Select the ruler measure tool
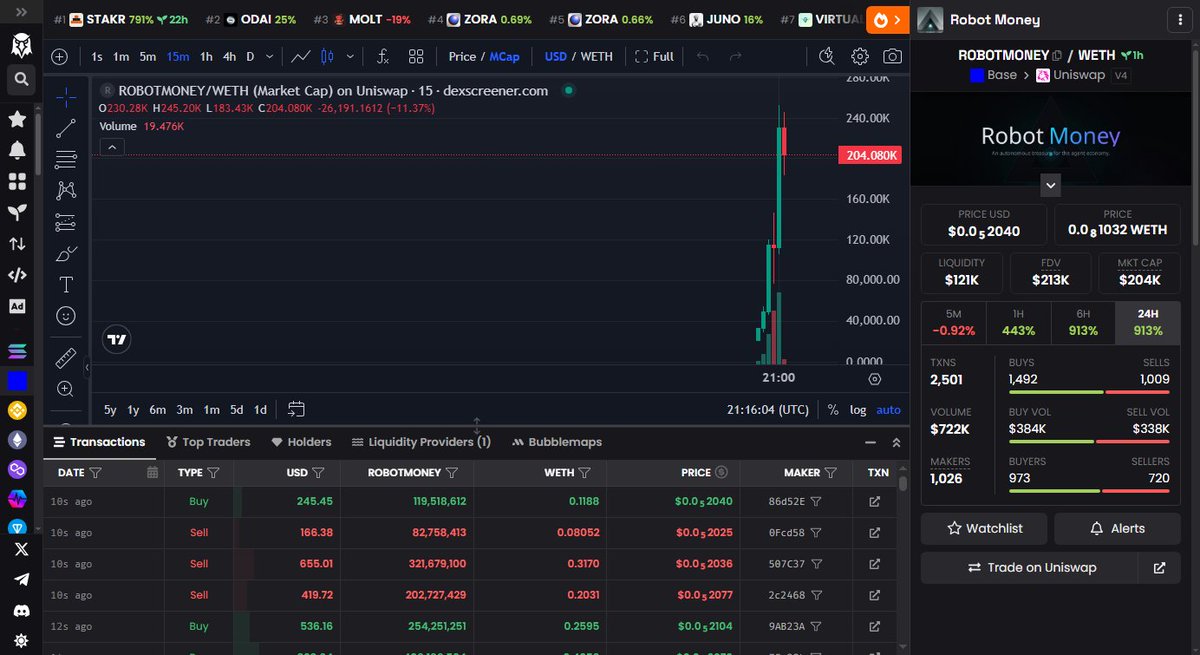 pos(66,357)
